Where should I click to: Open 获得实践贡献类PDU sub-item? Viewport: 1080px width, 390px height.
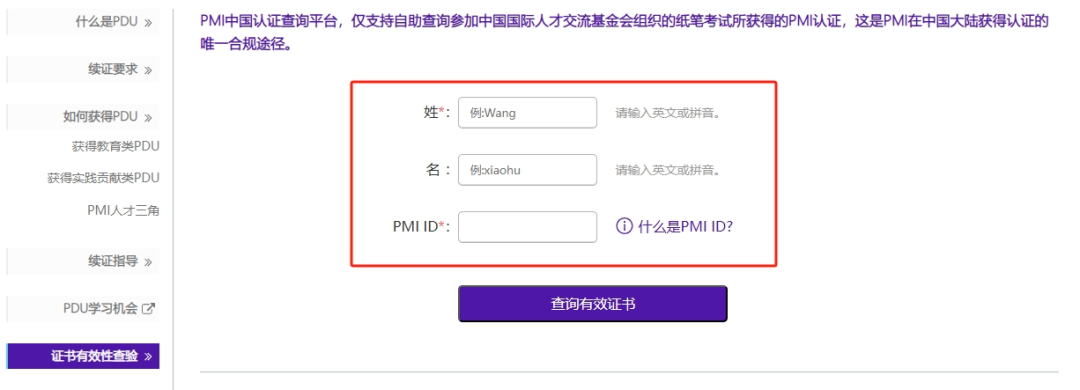(x=103, y=178)
